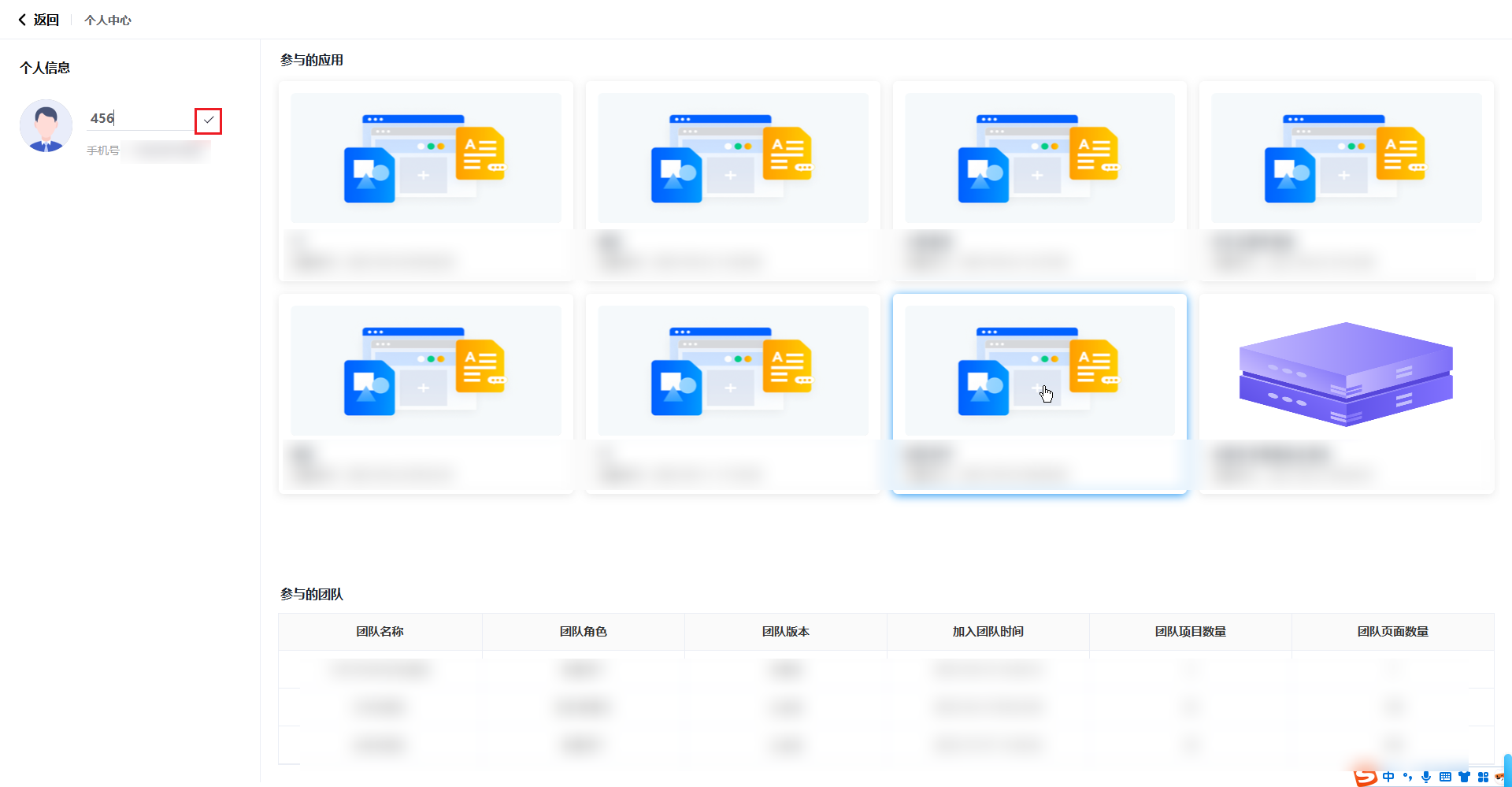The width and height of the screenshot is (1512, 787).
Task: Click the user avatar picture
Action: [x=46, y=126]
